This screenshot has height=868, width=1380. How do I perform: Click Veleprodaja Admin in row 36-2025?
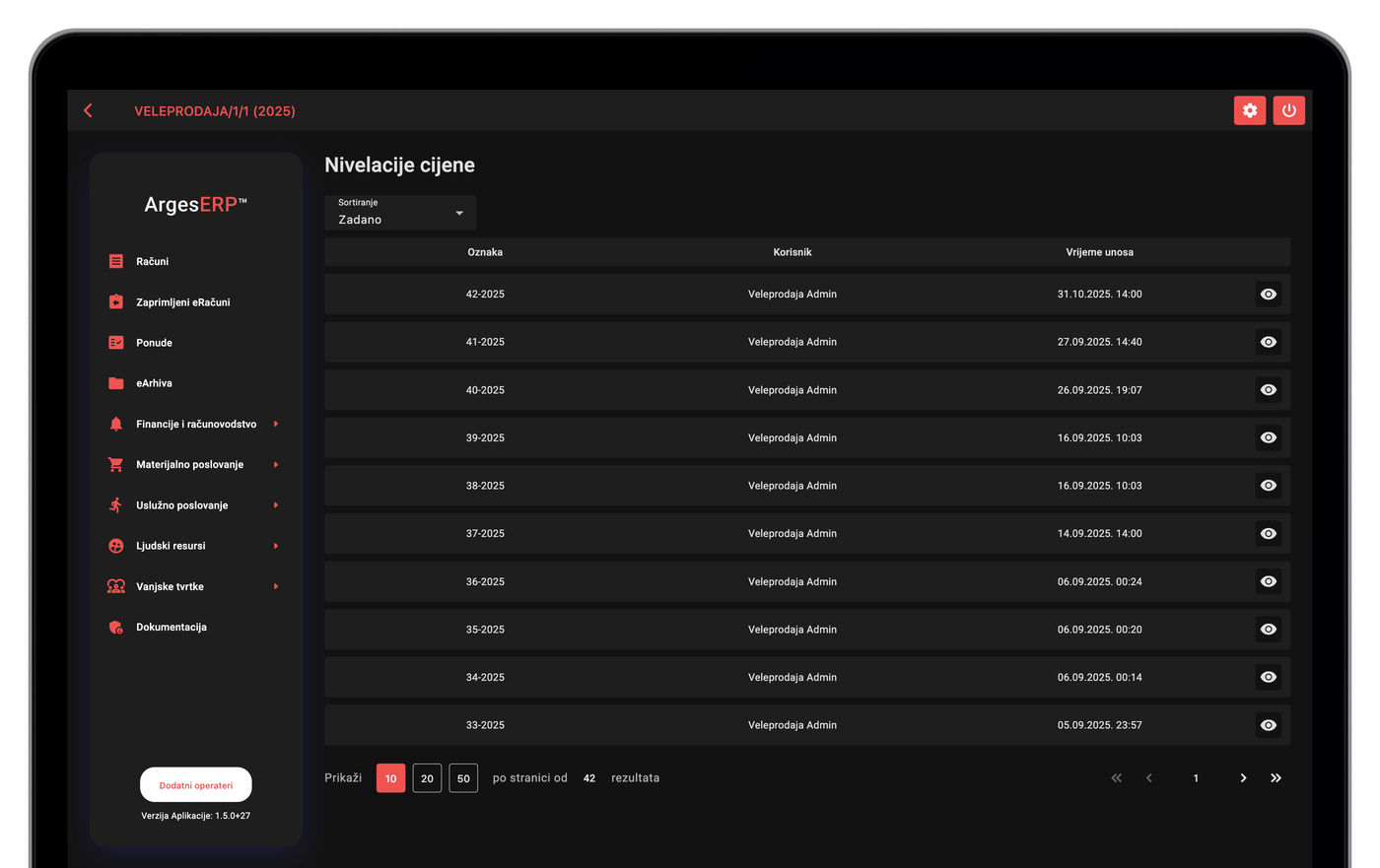793,581
